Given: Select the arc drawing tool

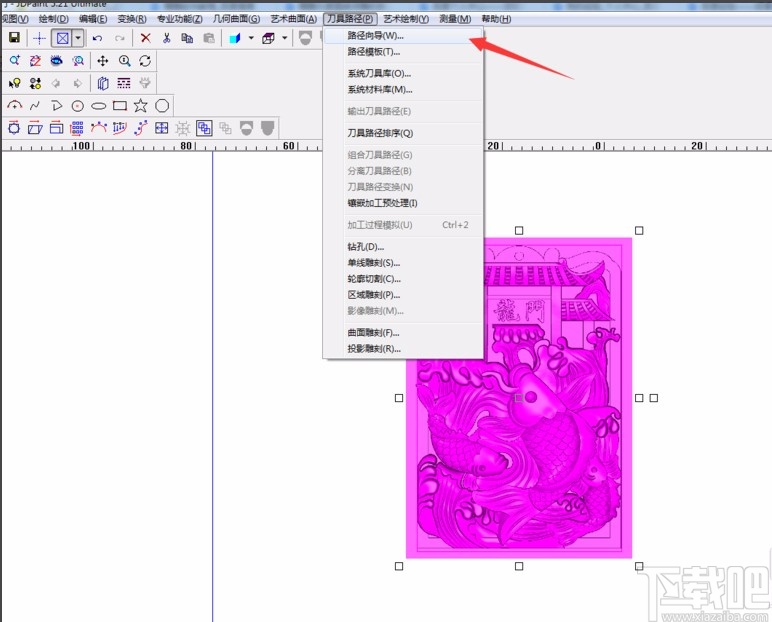Looking at the screenshot, I should pyautogui.click(x=14, y=105).
